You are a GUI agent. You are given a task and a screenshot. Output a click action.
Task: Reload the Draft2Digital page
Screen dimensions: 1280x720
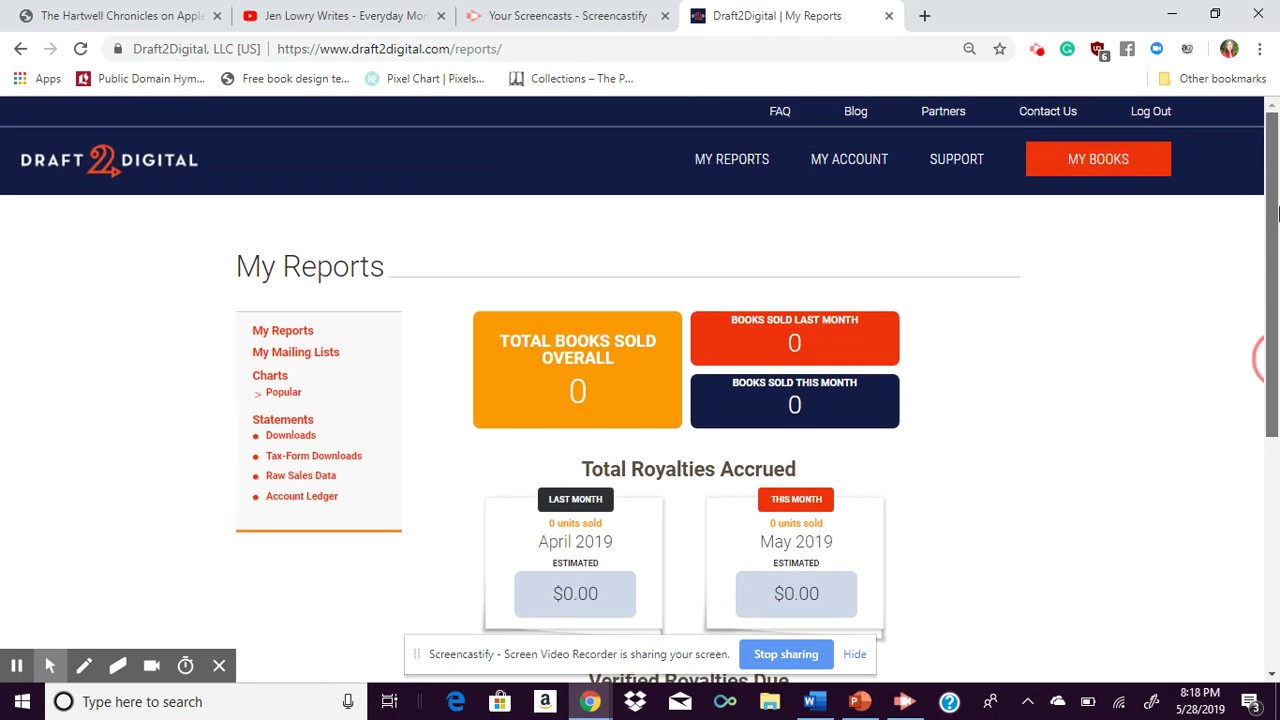point(80,48)
